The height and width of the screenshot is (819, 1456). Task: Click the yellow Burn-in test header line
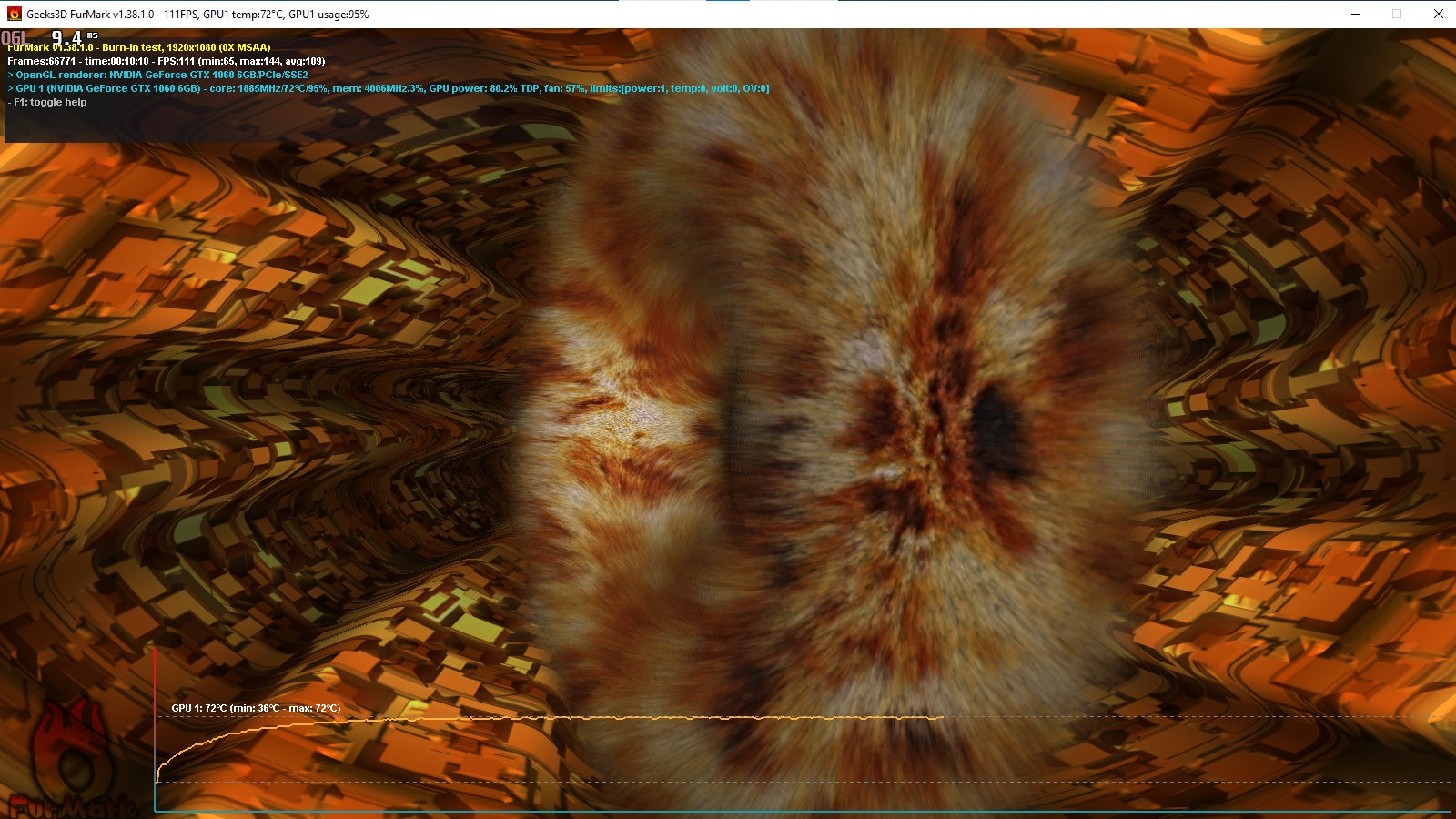(x=139, y=47)
